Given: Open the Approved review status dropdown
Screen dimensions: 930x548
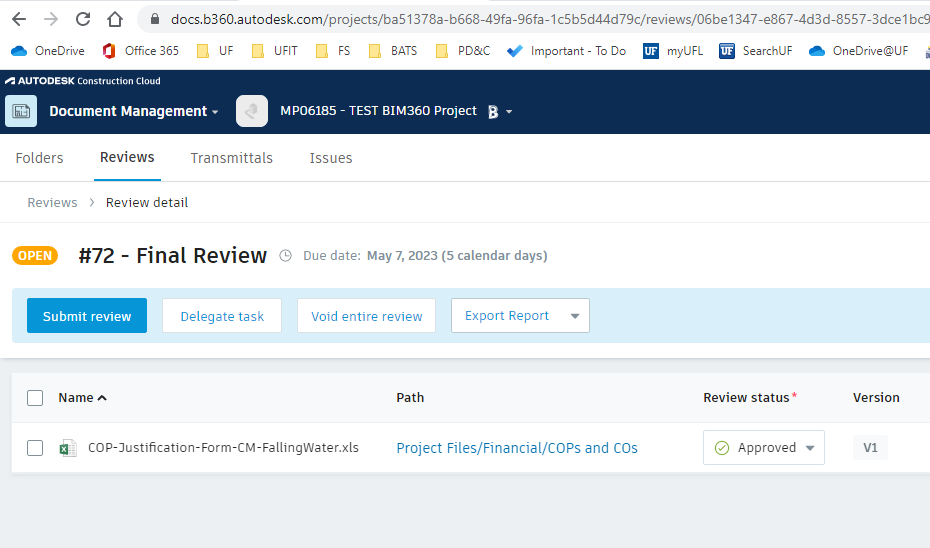Looking at the screenshot, I should (x=764, y=448).
